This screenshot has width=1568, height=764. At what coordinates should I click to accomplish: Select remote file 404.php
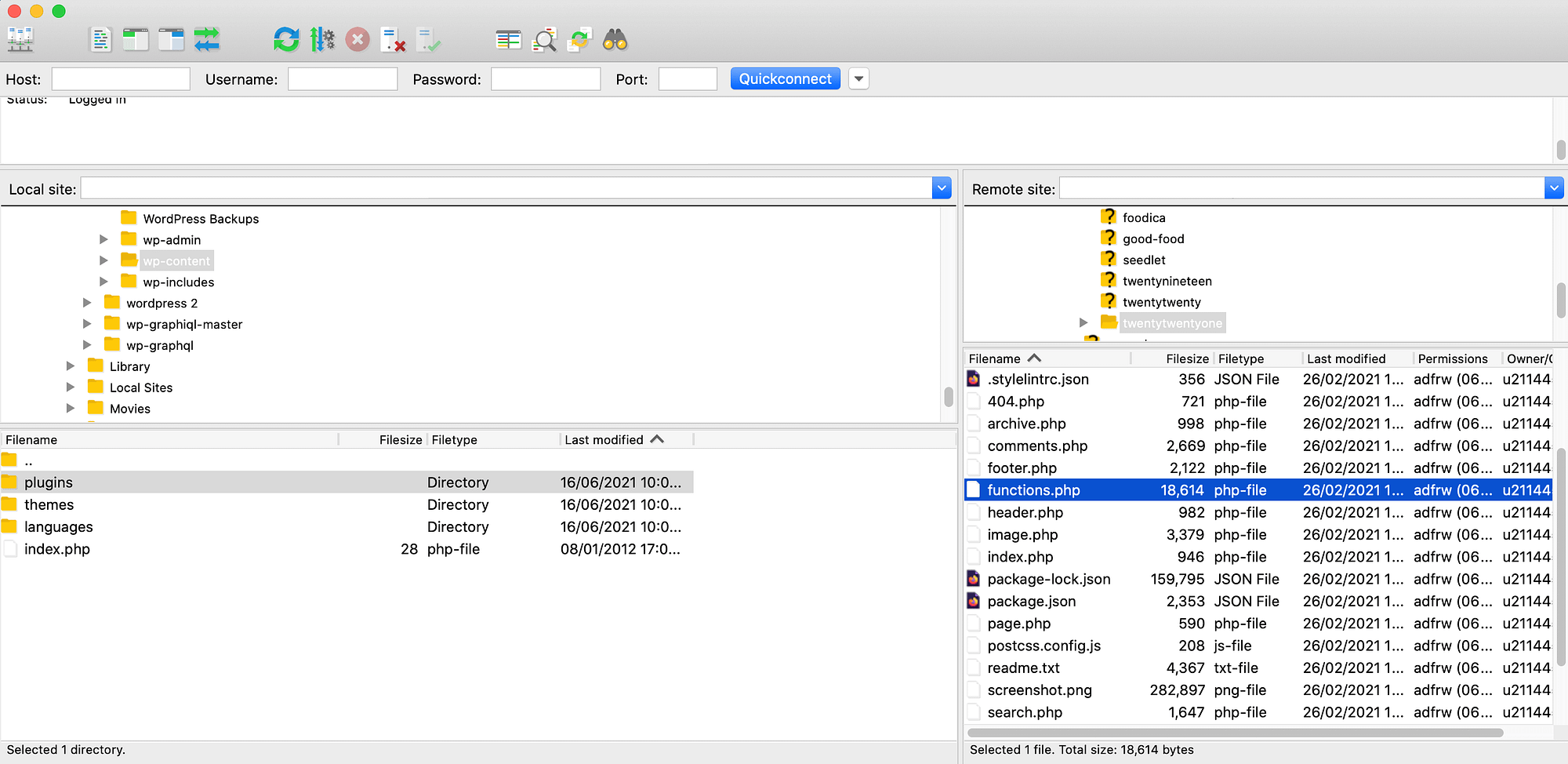pyautogui.click(x=1258, y=402)
